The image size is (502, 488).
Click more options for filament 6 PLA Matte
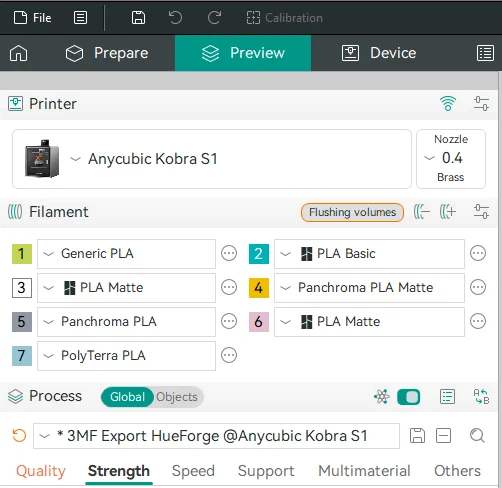478,321
